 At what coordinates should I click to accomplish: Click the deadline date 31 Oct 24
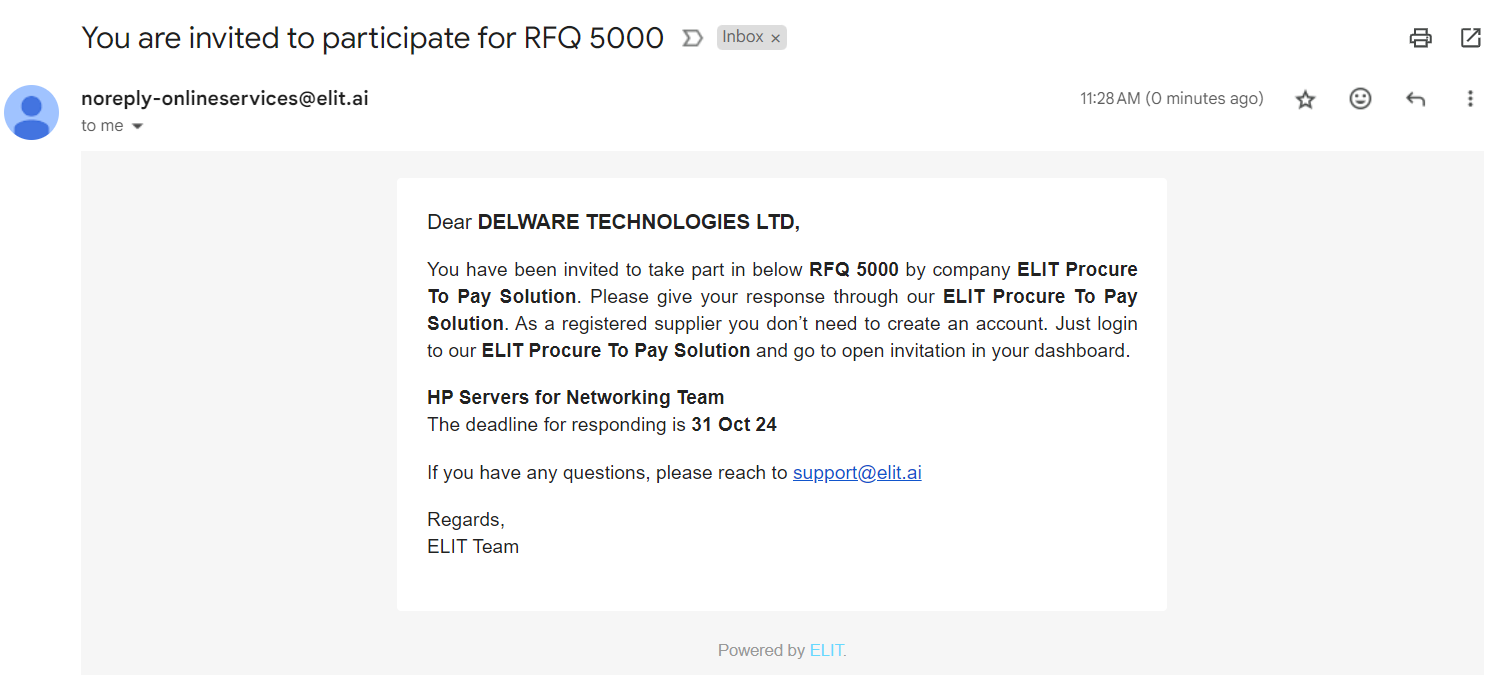pos(734,424)
